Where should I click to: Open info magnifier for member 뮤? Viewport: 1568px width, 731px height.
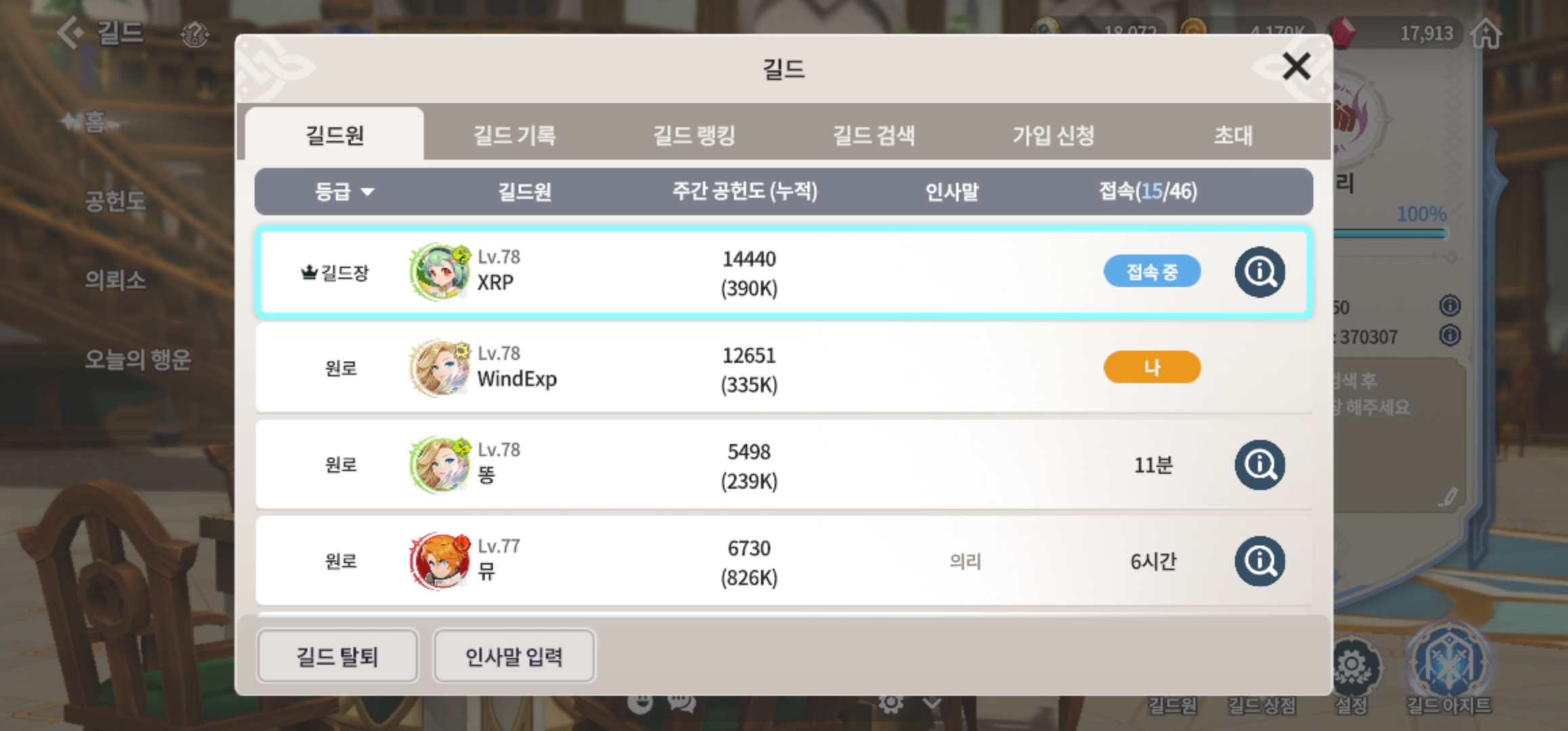click(x=1259, y=561)
